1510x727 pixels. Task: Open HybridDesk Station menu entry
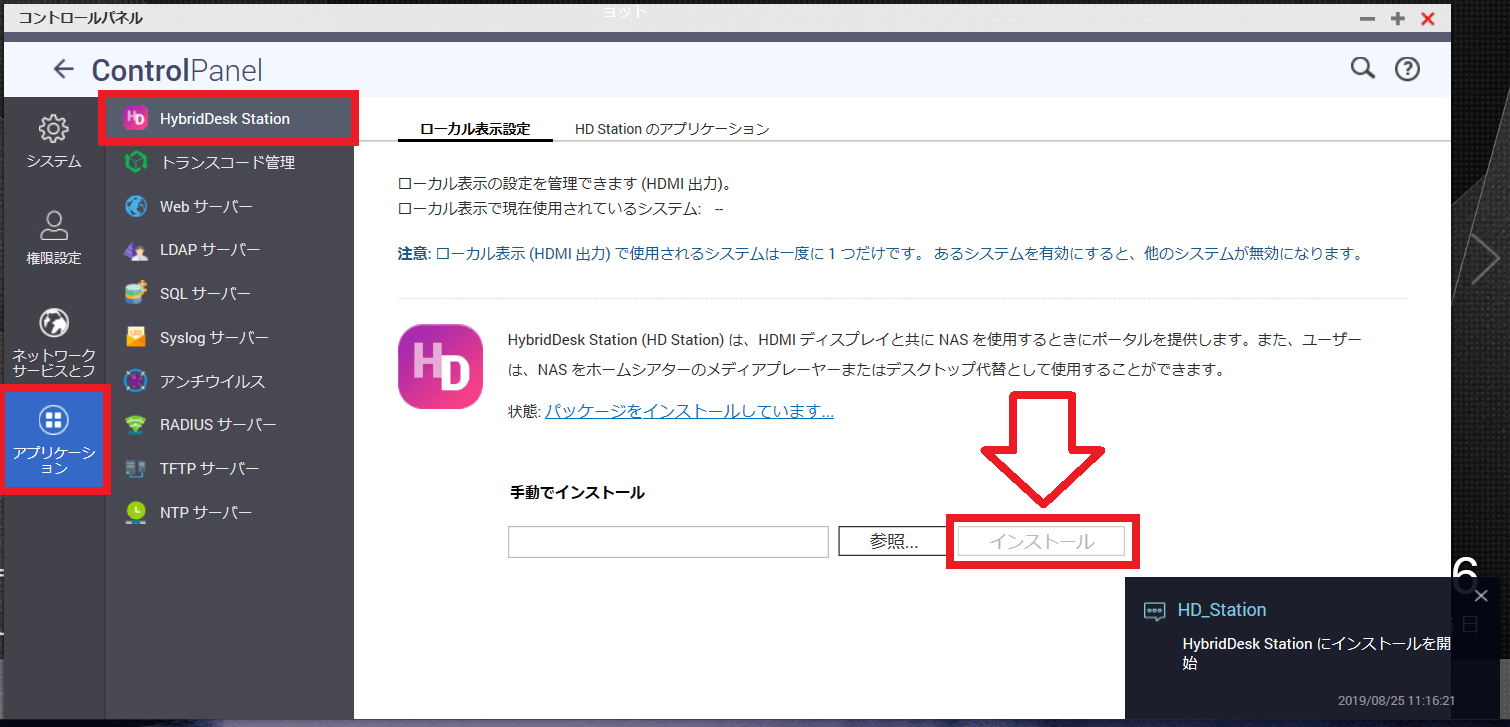229,118
